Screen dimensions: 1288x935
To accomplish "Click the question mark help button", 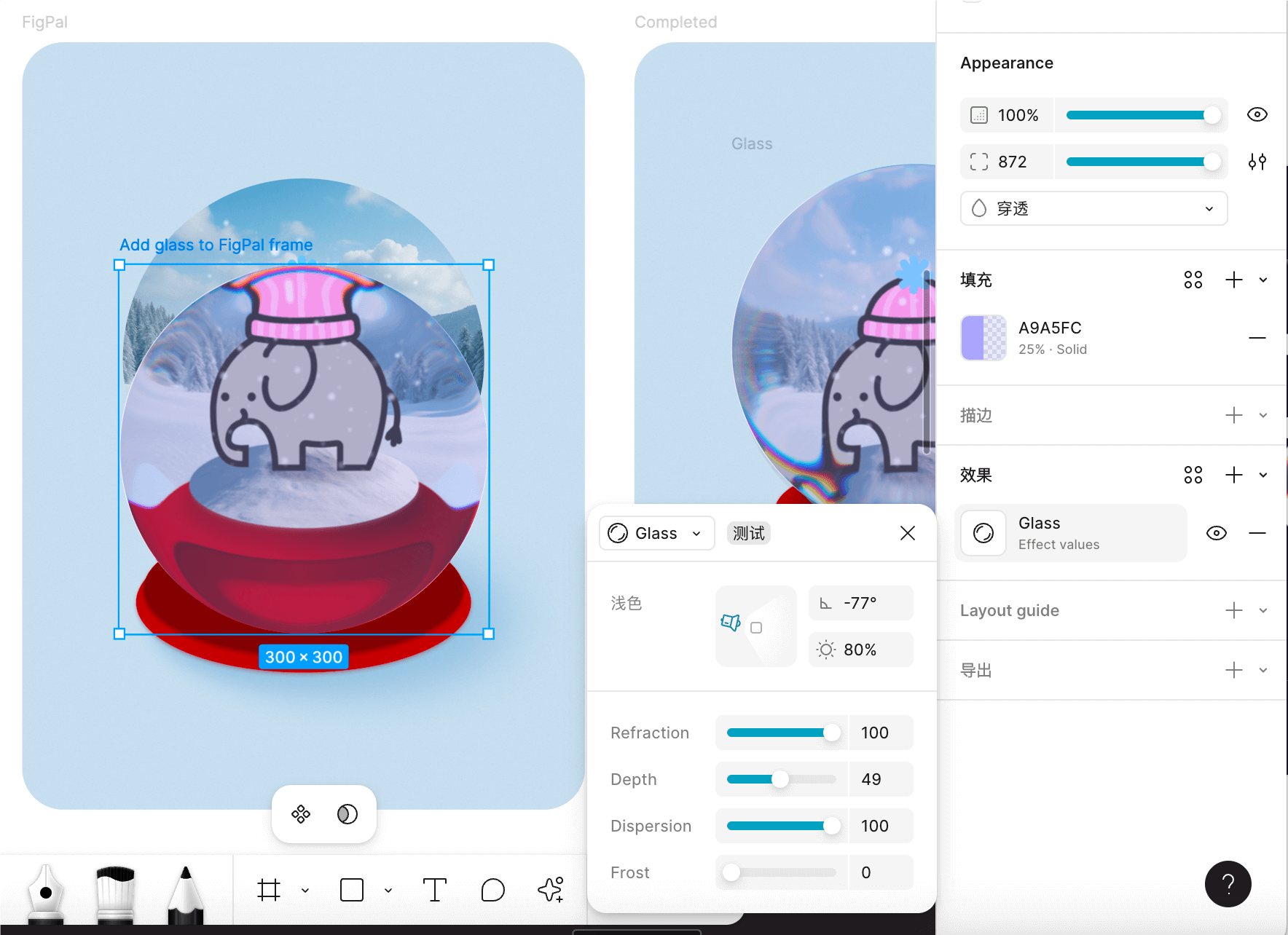I will pyautogui.click(x=1228, y=883).
